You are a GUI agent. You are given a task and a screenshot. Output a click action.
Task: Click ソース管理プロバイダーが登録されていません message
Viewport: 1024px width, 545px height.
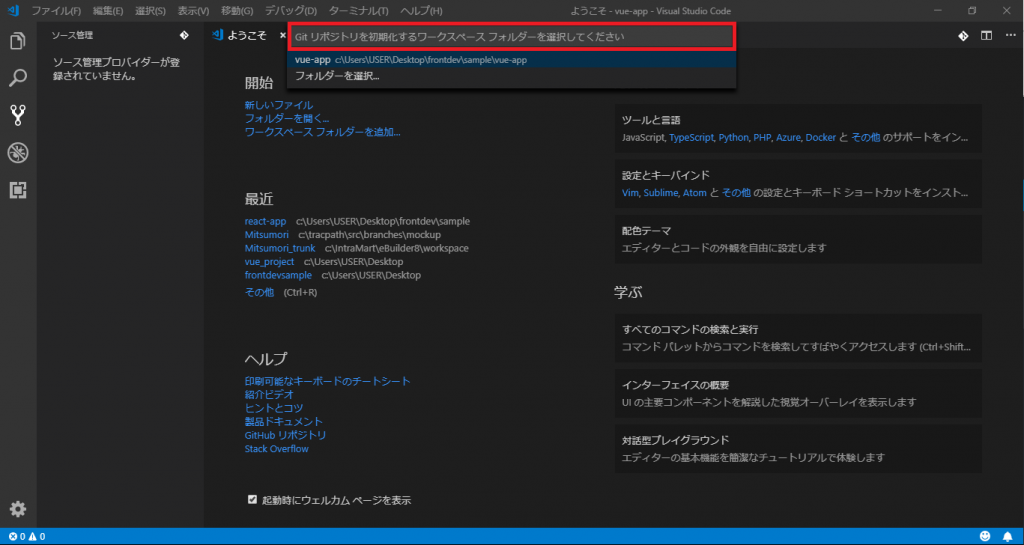[116, 69]
